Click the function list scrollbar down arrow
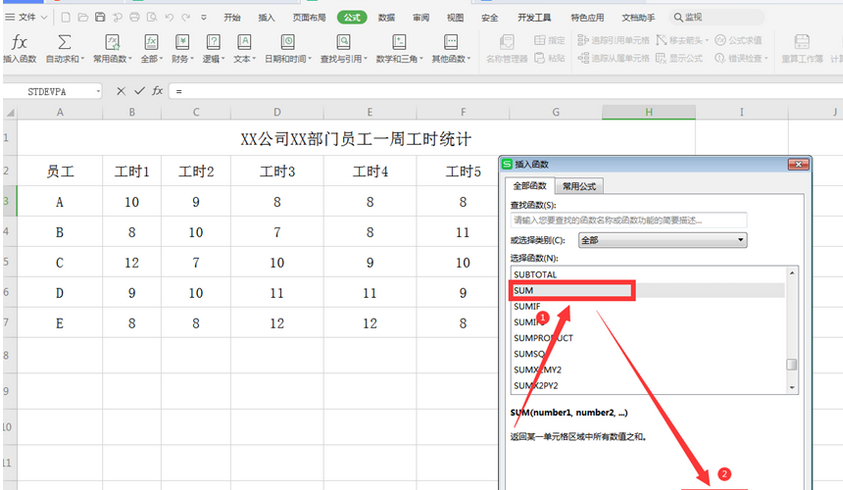The height and width of the screenshot is (490, 843). pos(792,387)
